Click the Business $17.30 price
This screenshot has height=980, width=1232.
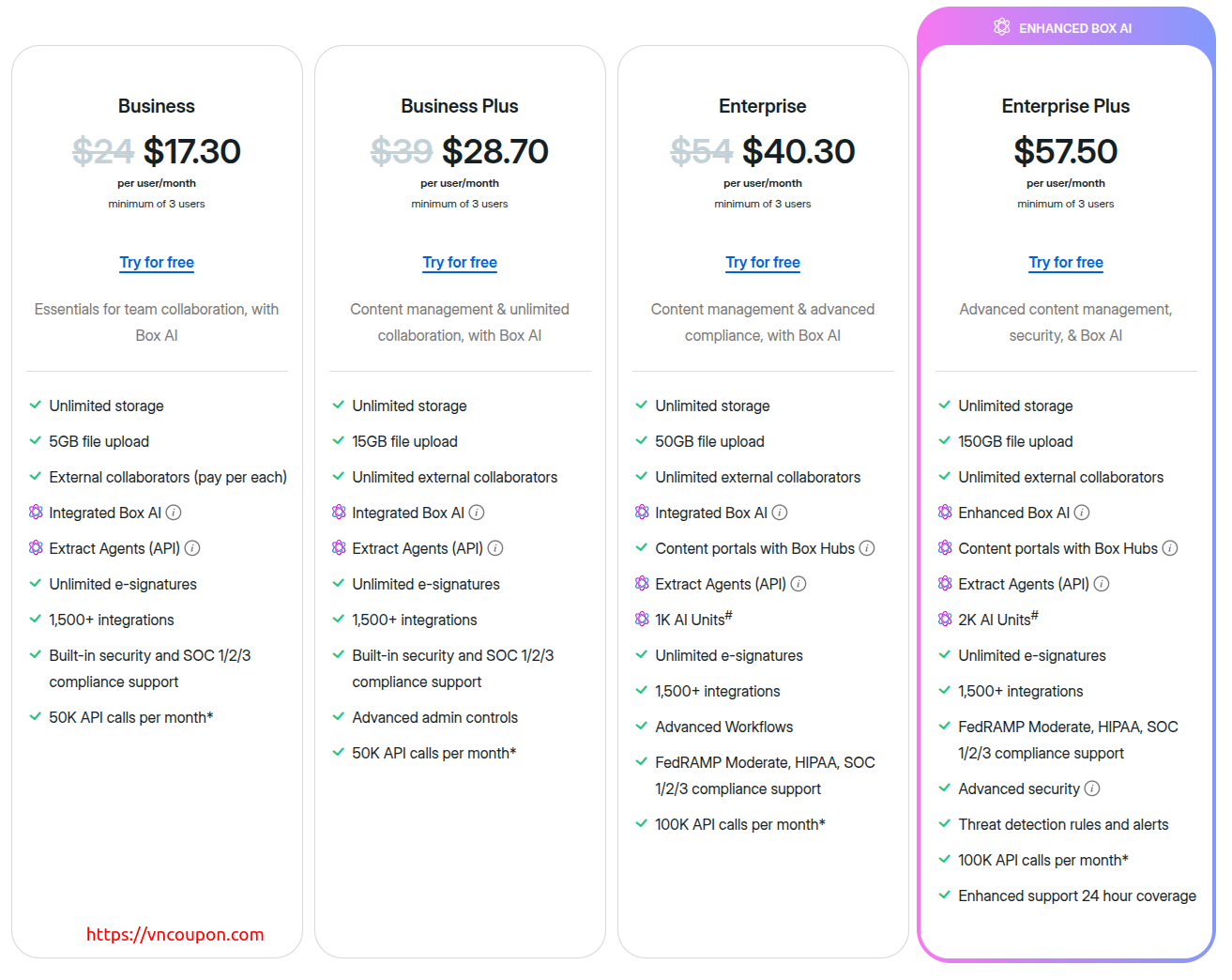pyautogui.click(x=191, y=151)
